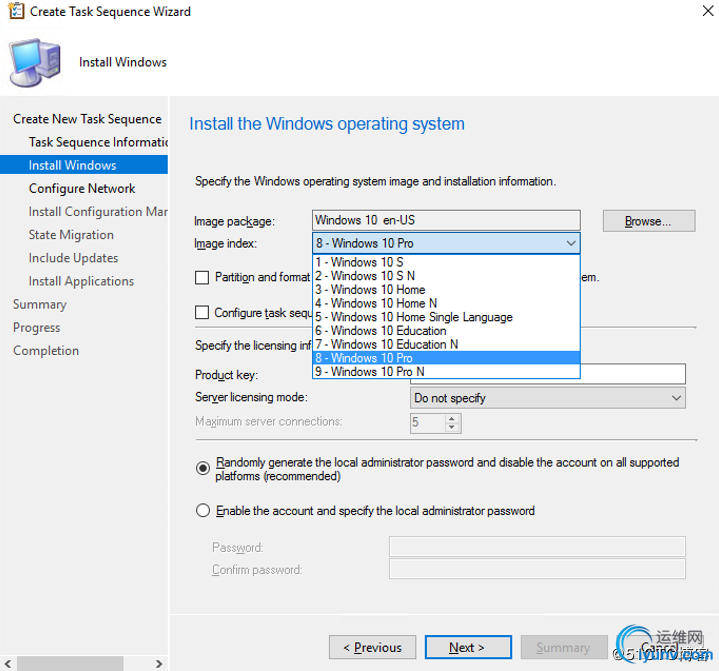
Task: Click the < Previous button
Action: tap(372, 647)
